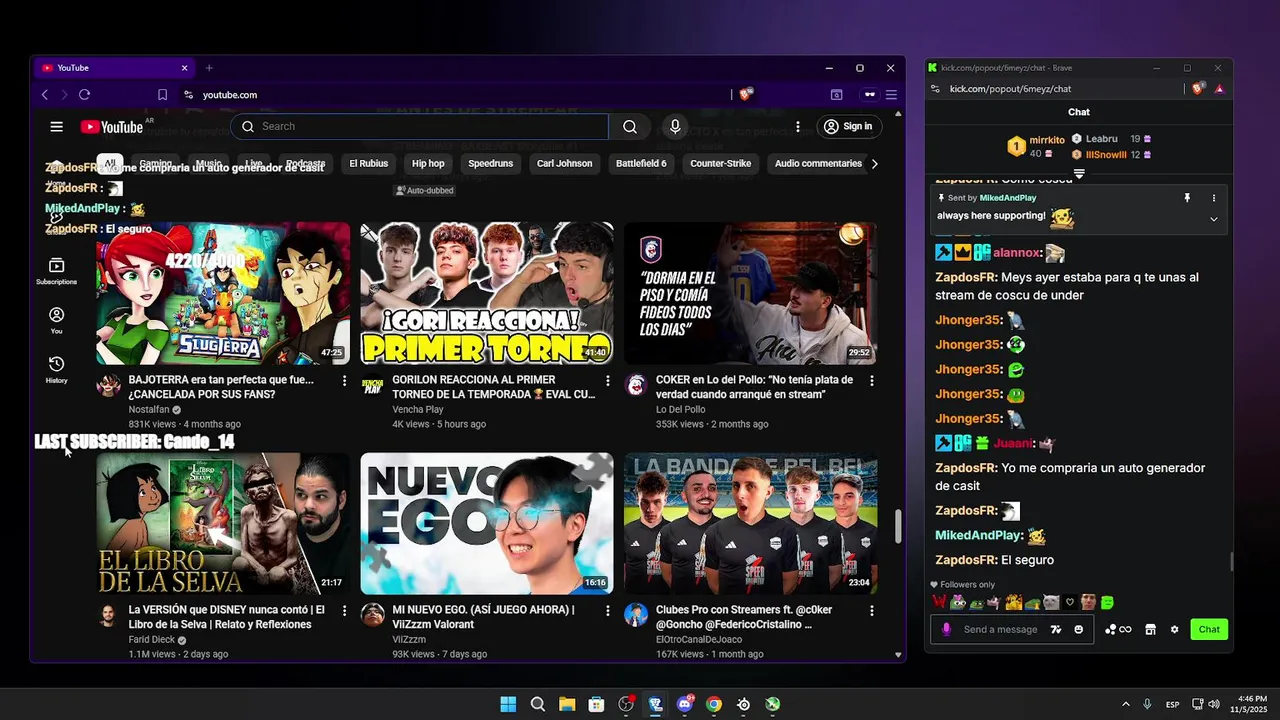
Task: Open the Clubes Pro con Streamers thumbnail
Action: [x=751, y=524]
